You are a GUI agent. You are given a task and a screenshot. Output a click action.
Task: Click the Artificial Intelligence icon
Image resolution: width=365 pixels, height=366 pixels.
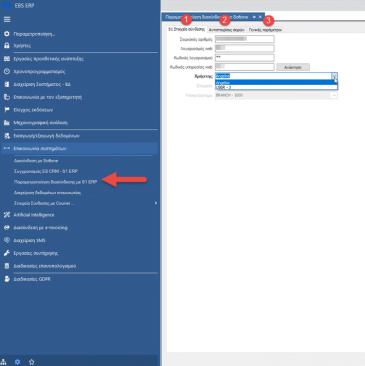[7, 215]
